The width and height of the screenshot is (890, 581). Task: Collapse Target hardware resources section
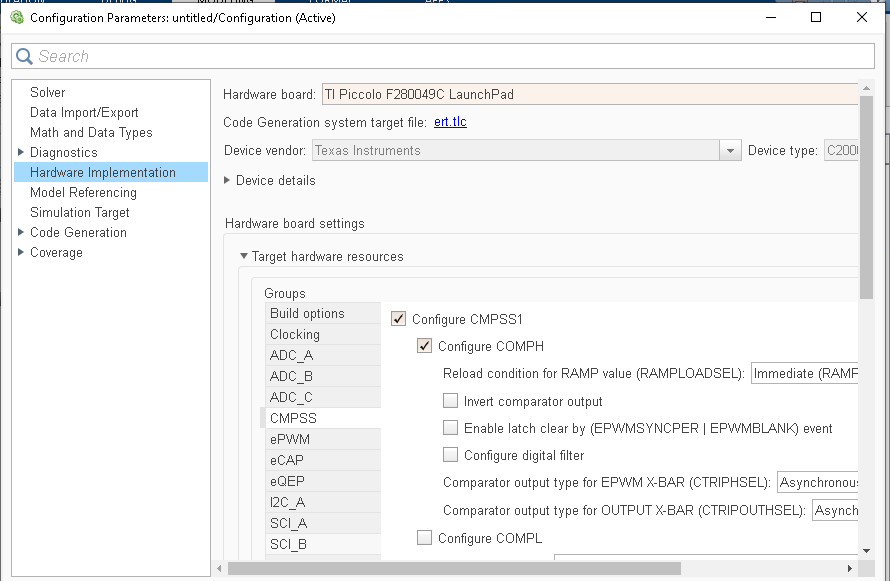tap(244, 257)
